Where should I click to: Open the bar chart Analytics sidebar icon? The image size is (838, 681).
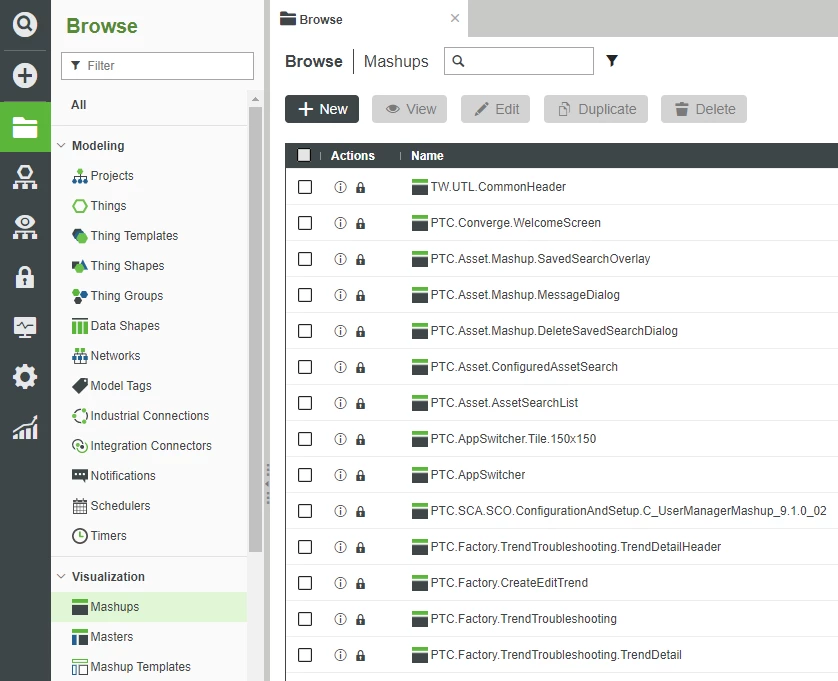click(25, 428)
